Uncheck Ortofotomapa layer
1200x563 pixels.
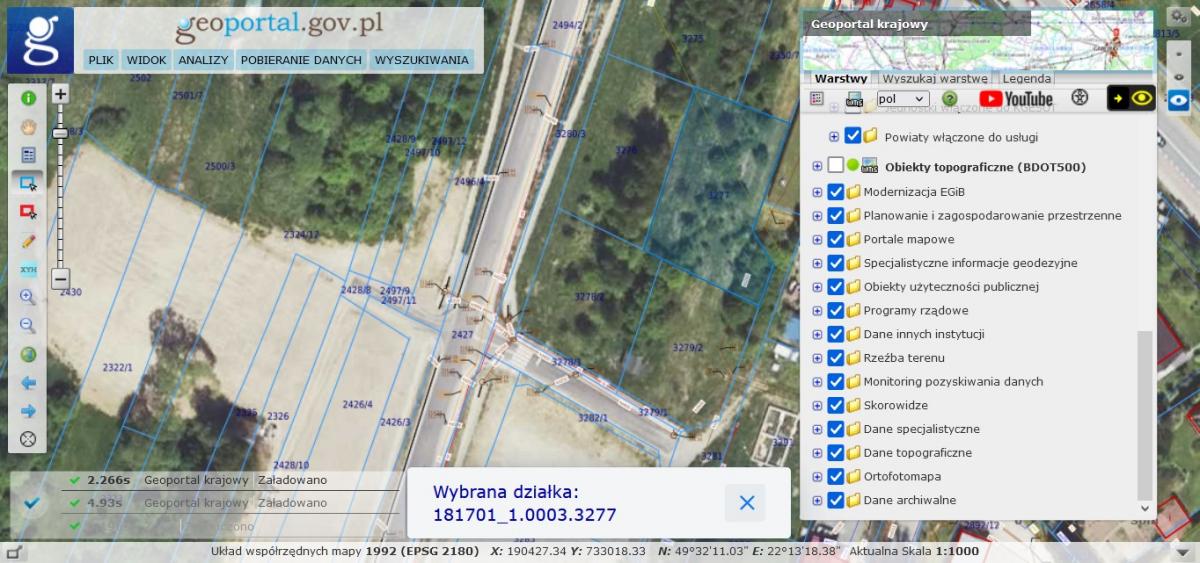tap(835, 476)
